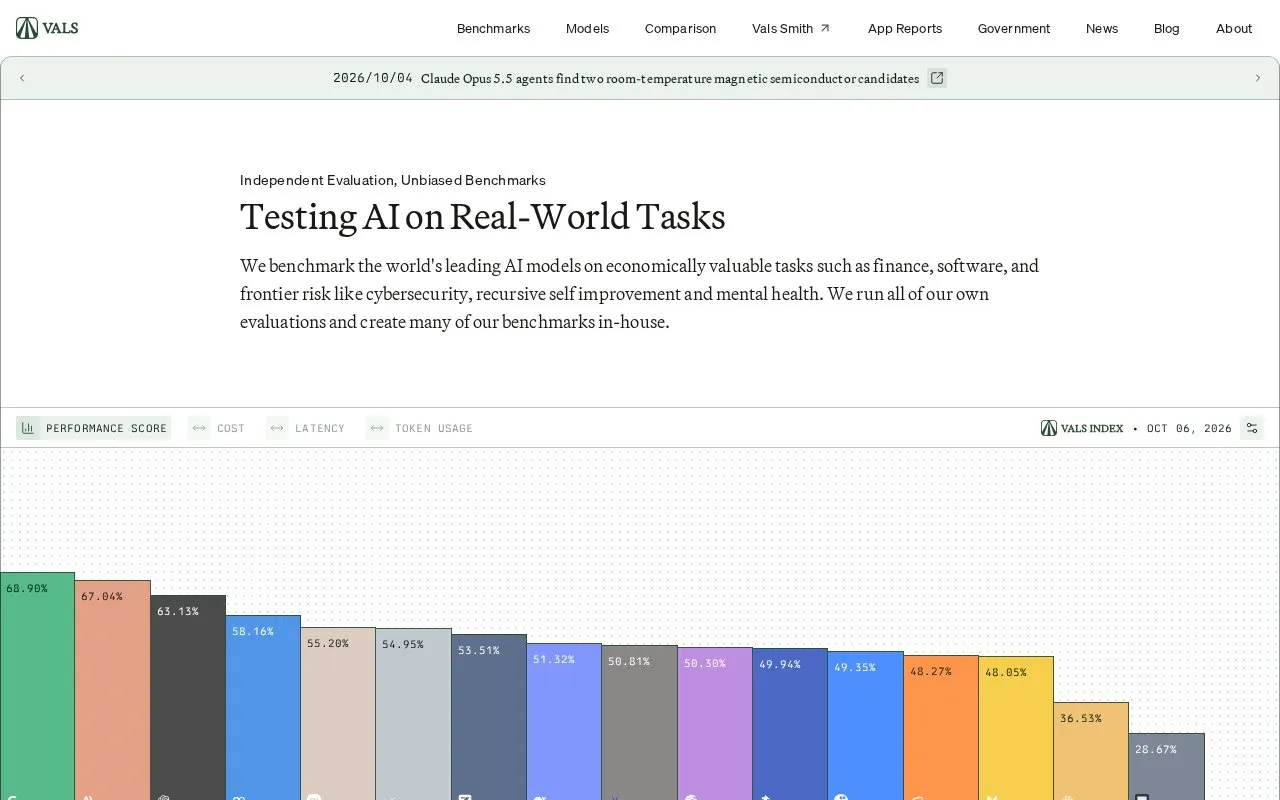Image resolution: width=1280 pixels, height=800 pixels.
Task: Navigate to App Reports
Action: (x=905, y=28)
